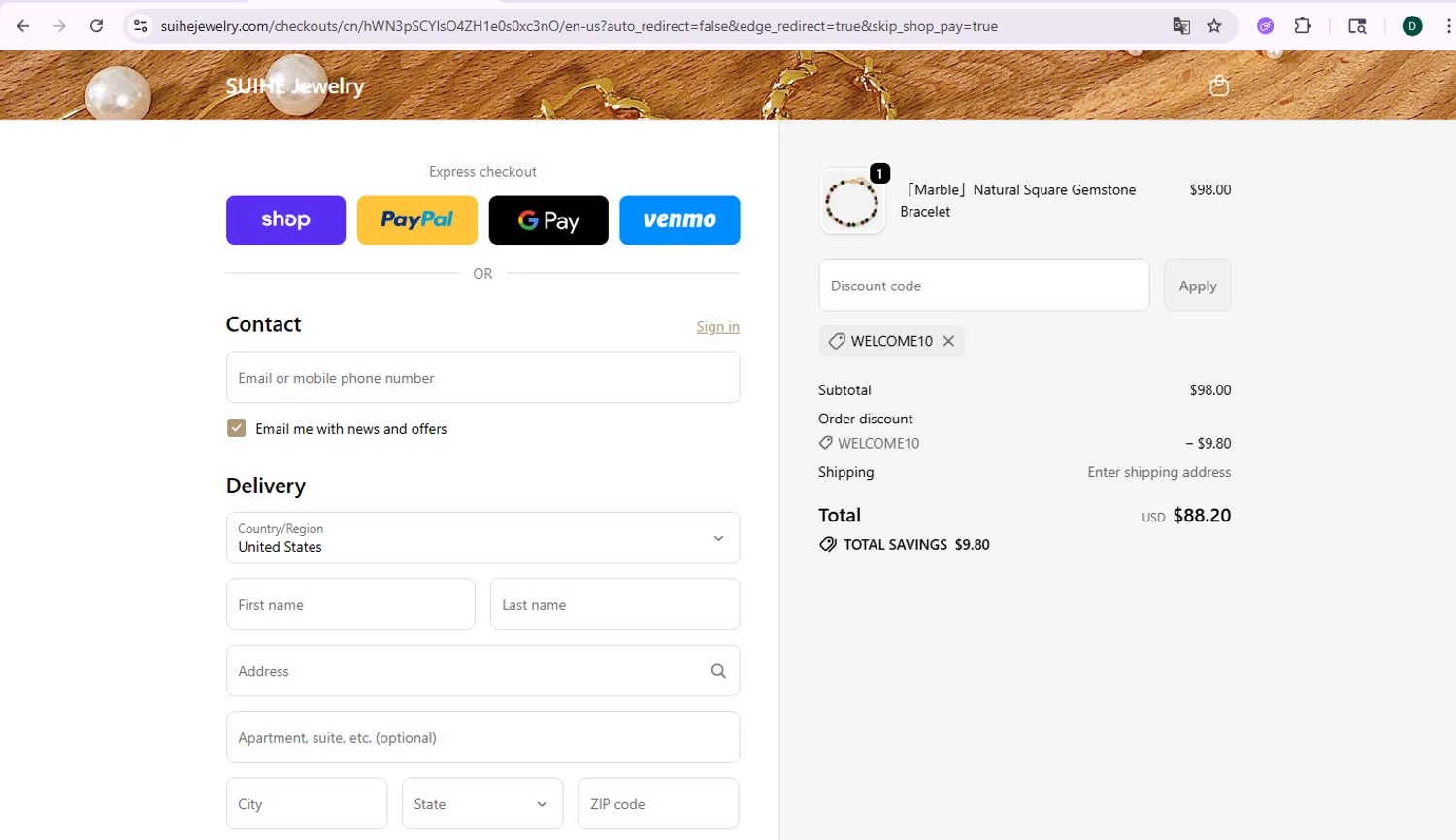Focus the Address input field
1456x840 pixels.
[x=482, y=671]
